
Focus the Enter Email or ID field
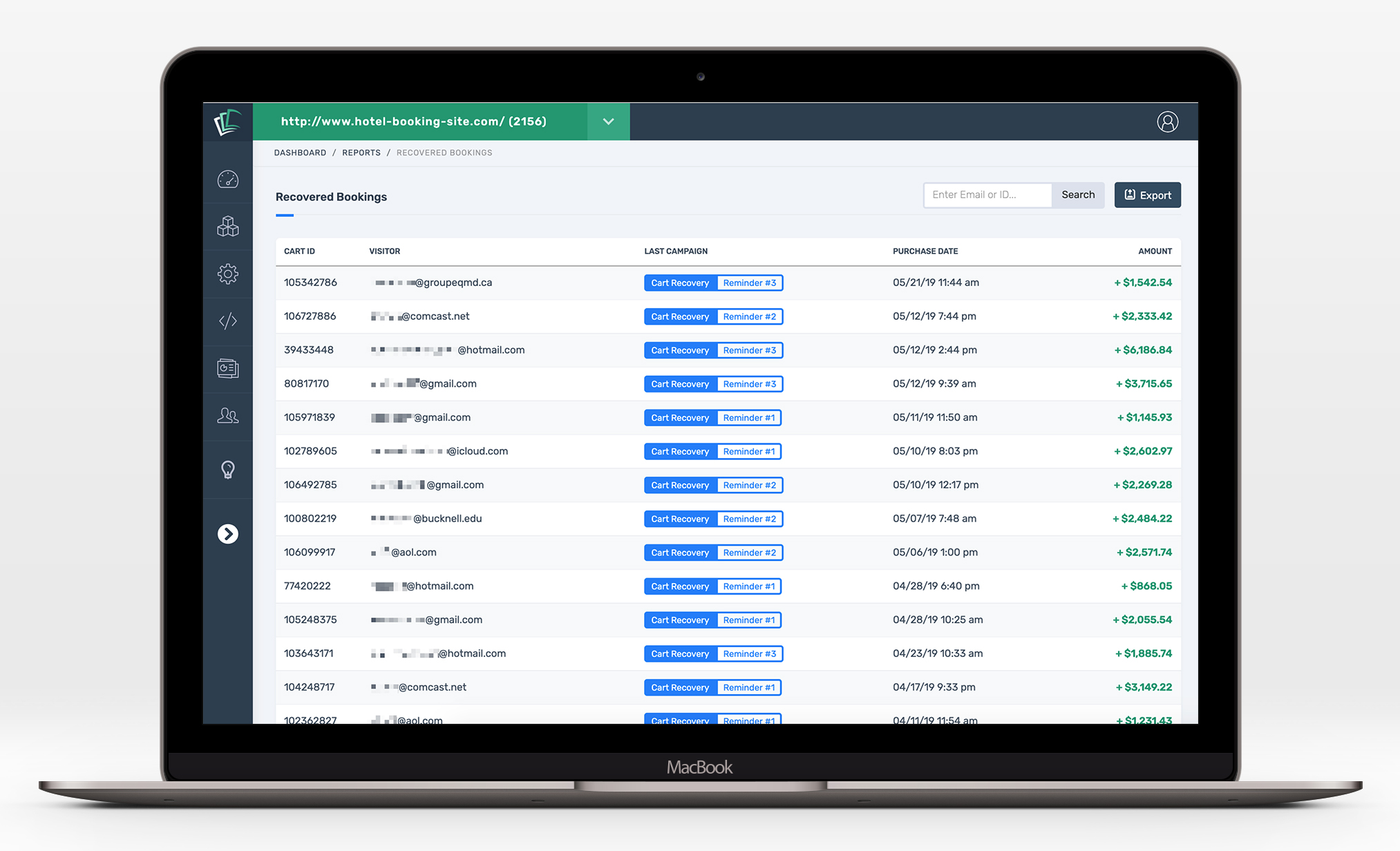tap(987, 195)
